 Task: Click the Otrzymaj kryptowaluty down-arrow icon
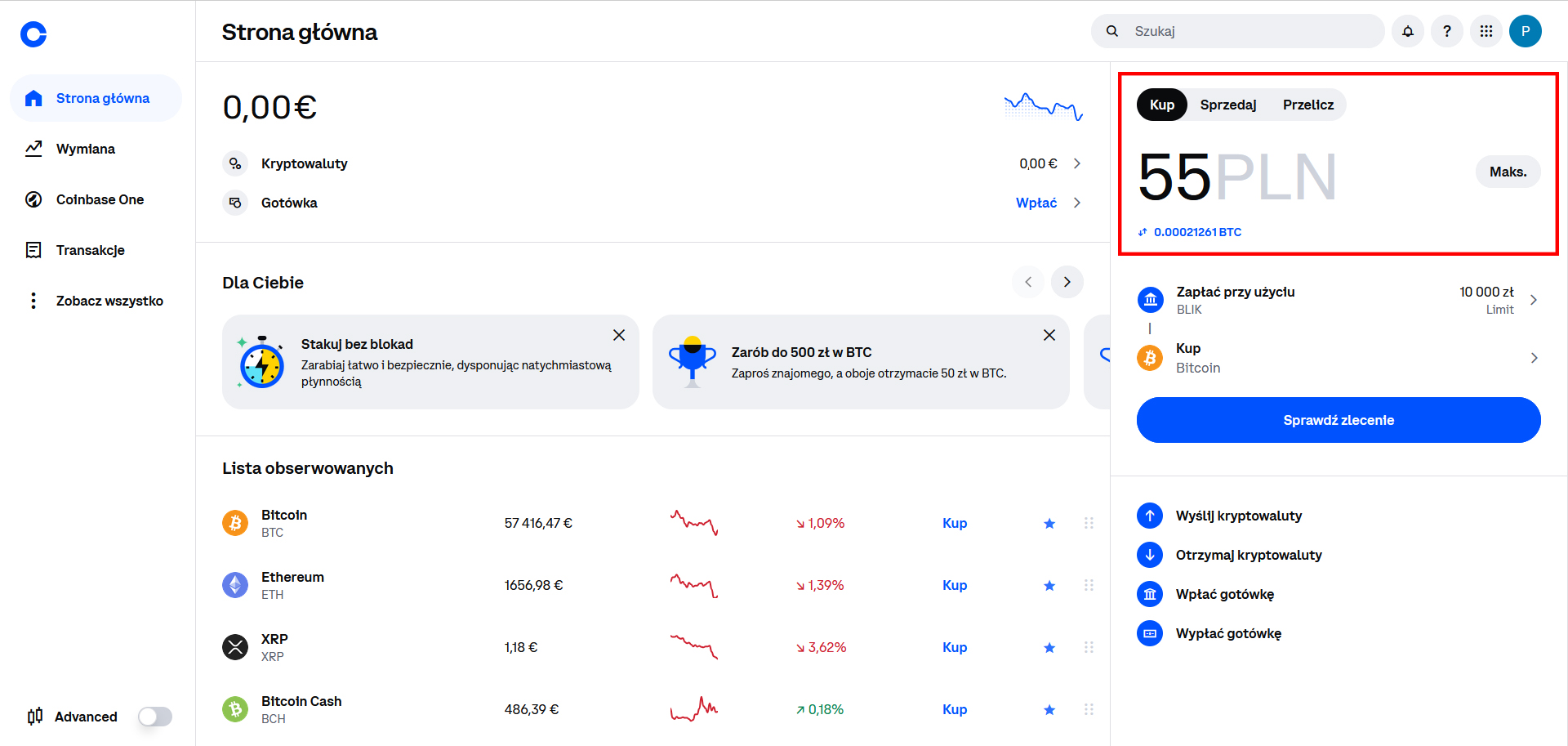1150,555
